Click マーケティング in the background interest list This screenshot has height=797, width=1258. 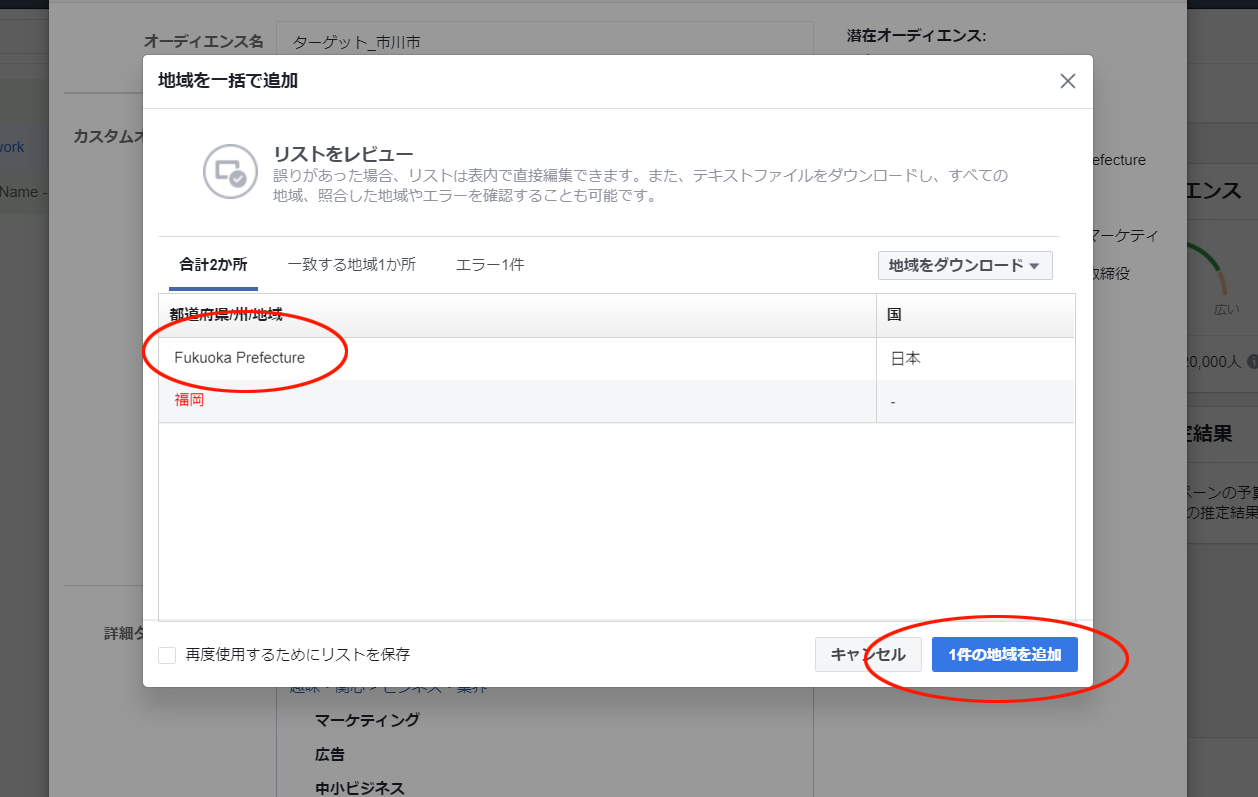point(367,720)
